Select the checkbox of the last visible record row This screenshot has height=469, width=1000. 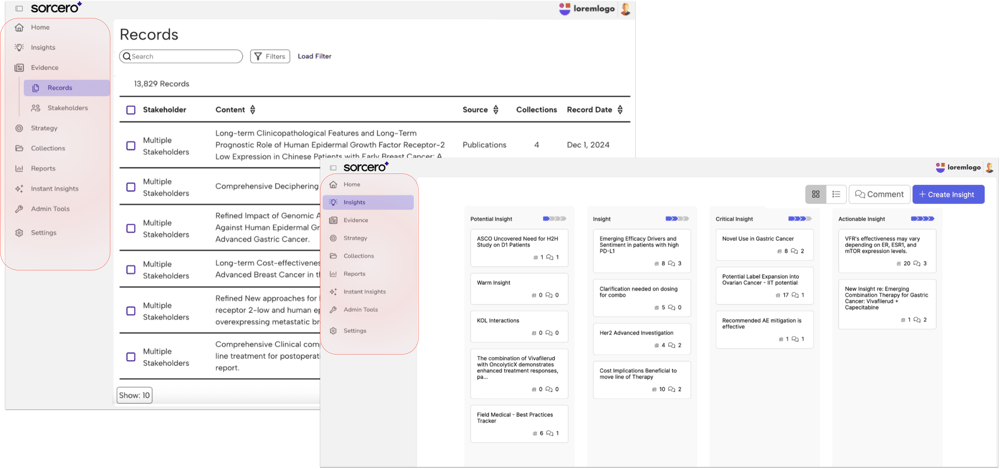click(131, 357)
